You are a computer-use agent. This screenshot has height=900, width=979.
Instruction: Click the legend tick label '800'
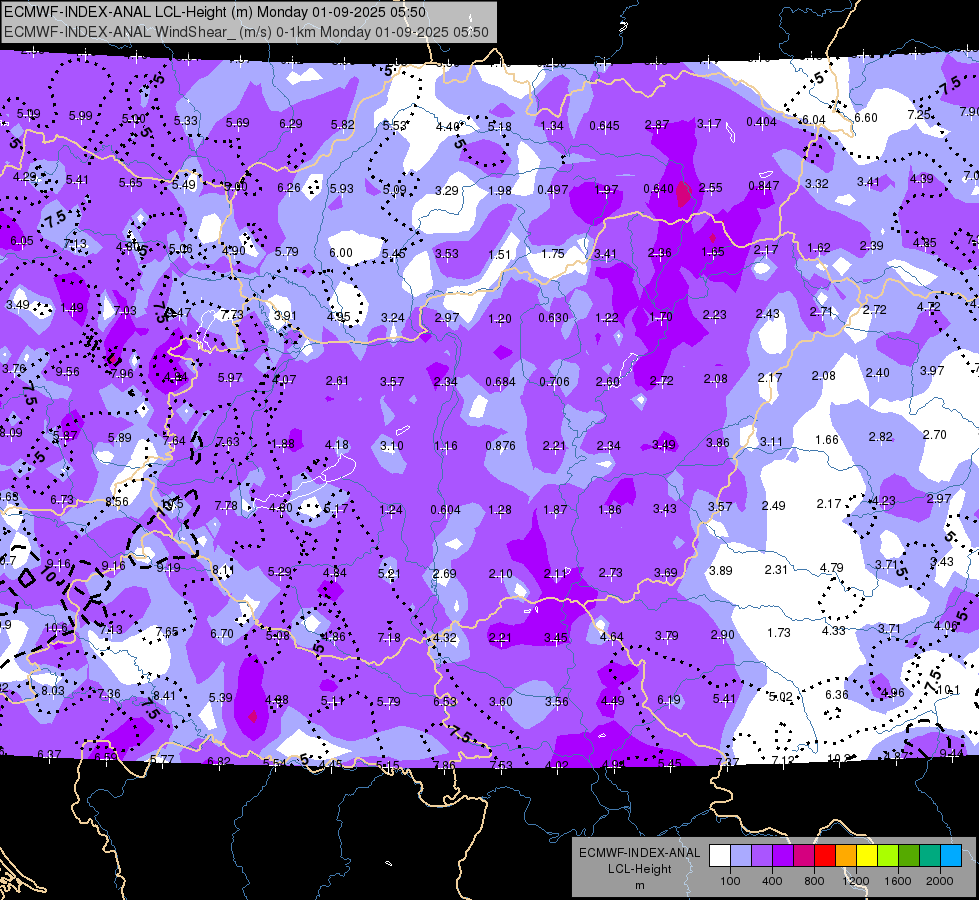(814, 881)
